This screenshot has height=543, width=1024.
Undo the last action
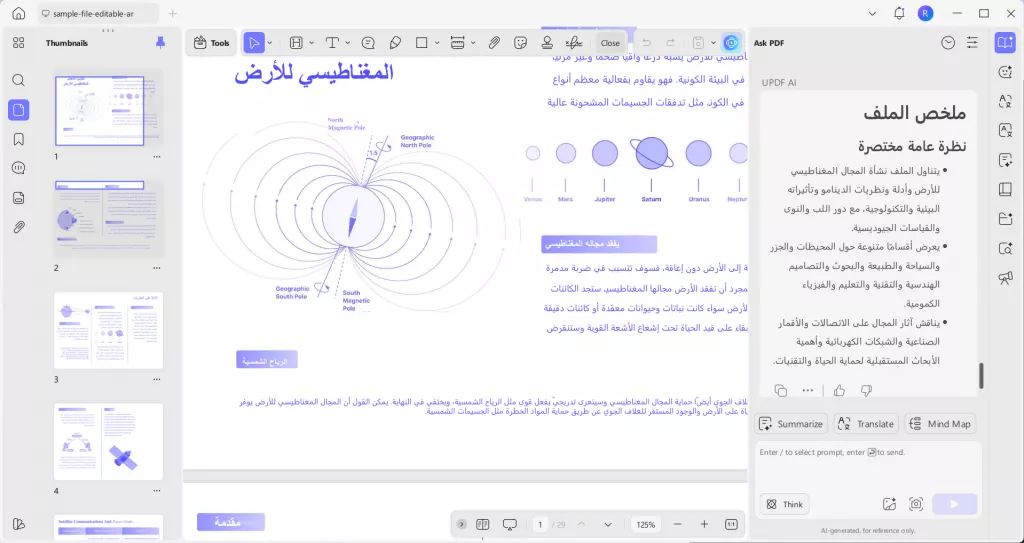click(647, 43)
